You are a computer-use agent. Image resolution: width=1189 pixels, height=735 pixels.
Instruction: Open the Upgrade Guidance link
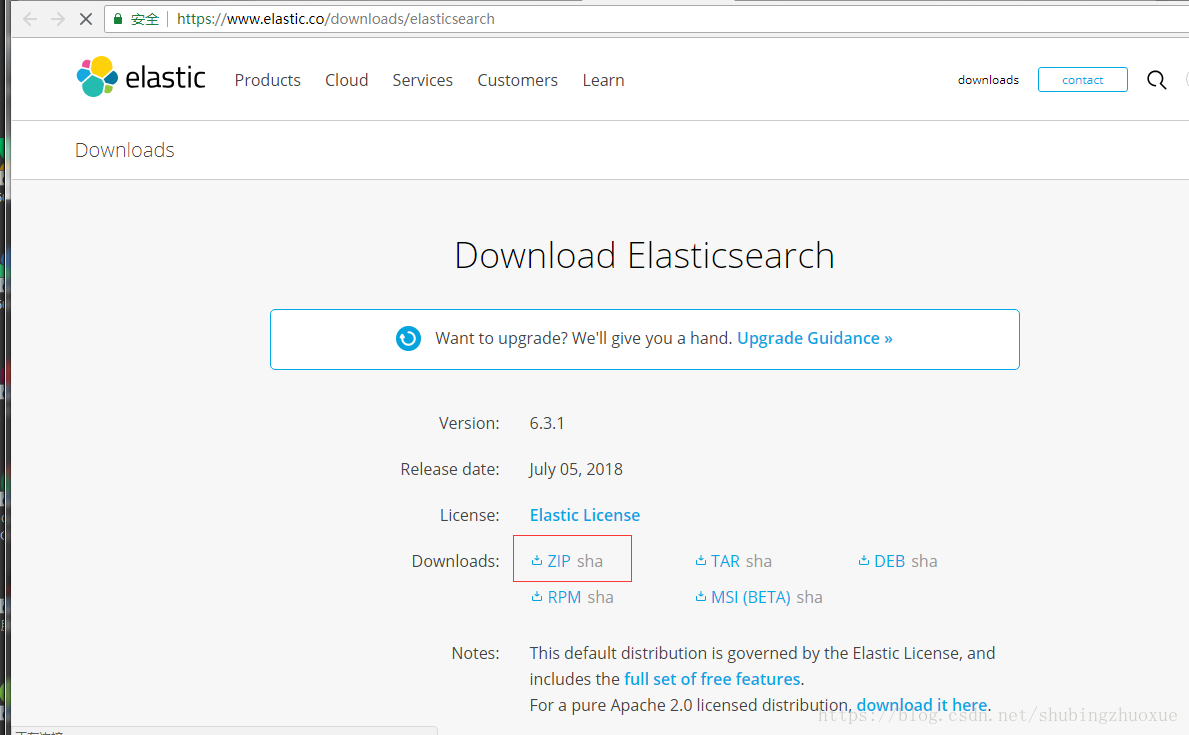(x=814, y=338)
